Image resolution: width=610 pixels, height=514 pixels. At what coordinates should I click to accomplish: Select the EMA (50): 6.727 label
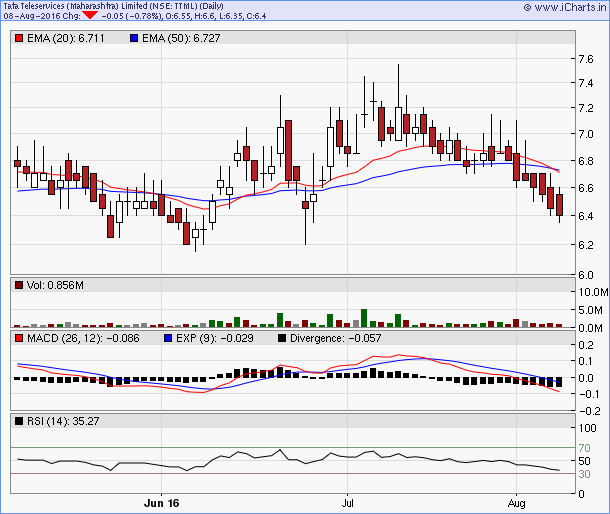click(x=181, y=39)
